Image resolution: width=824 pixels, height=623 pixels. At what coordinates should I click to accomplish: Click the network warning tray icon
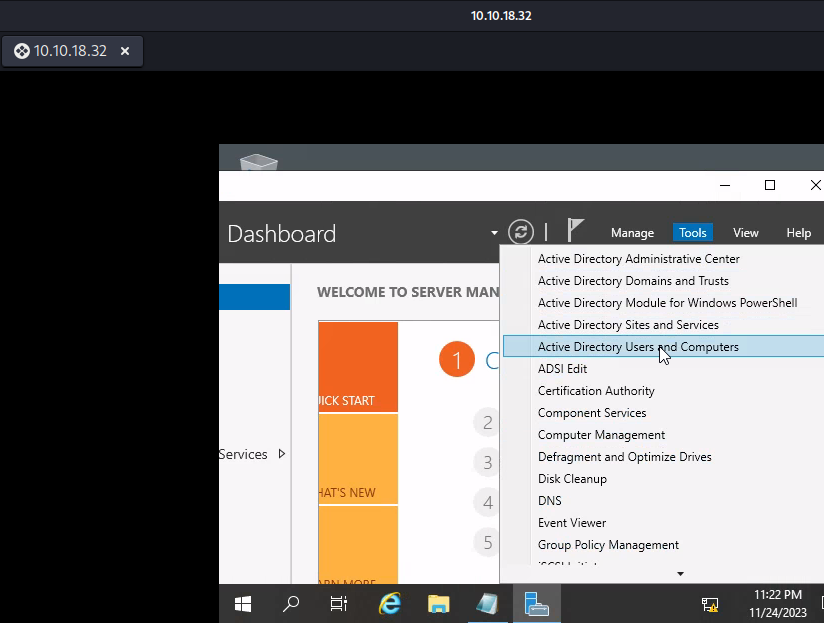coord(710,605)
